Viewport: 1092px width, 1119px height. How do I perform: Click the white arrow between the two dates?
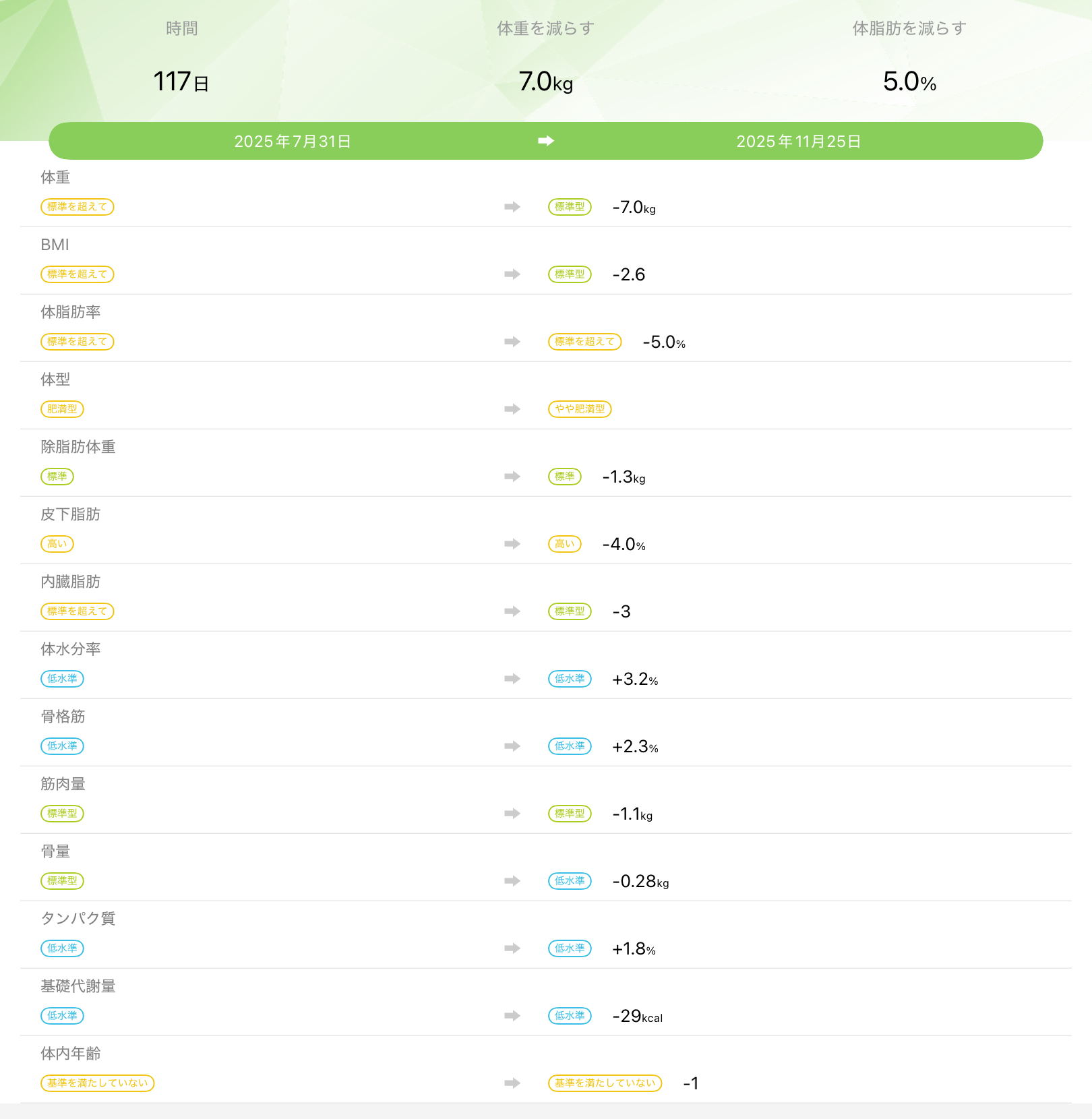546,141
